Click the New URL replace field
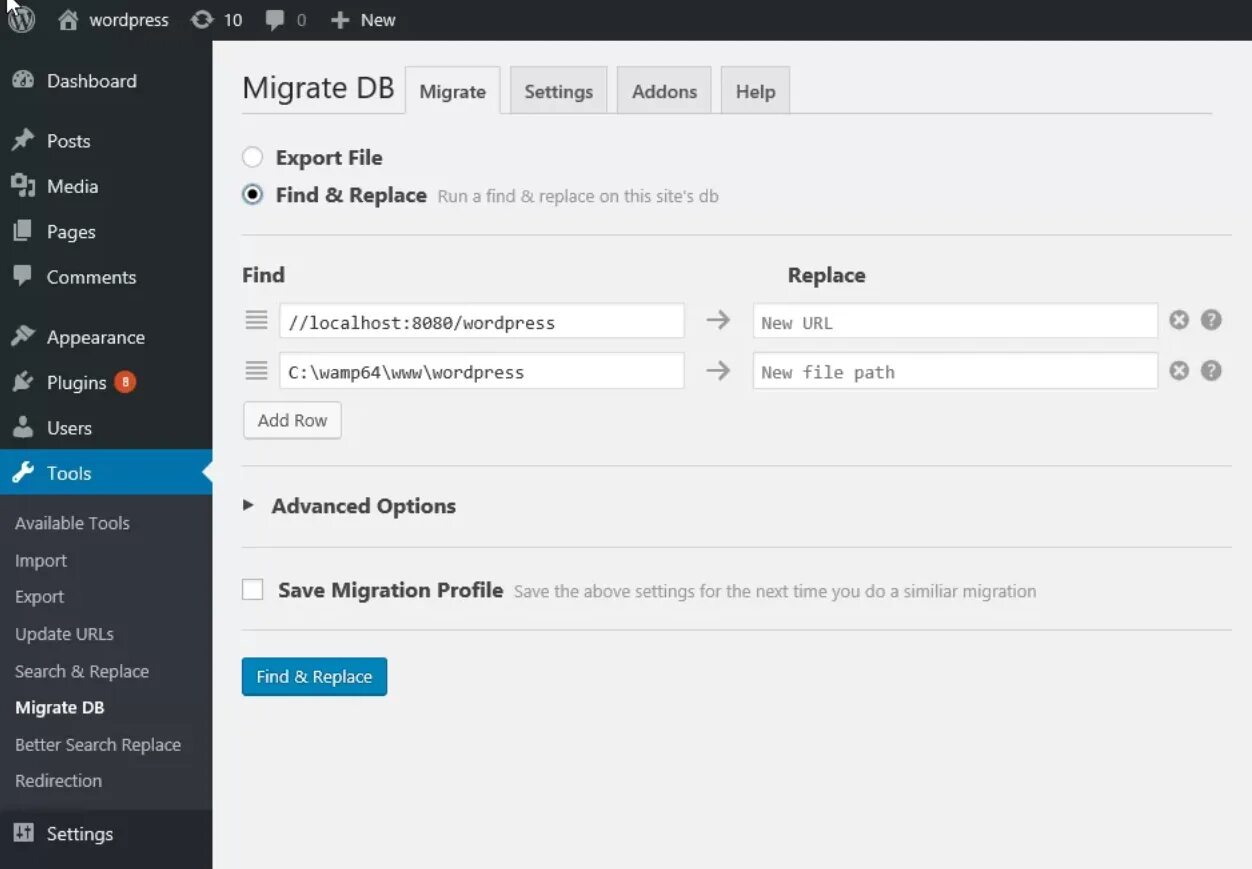Screen dimensions: 1252x869 [x=955, y=322]
